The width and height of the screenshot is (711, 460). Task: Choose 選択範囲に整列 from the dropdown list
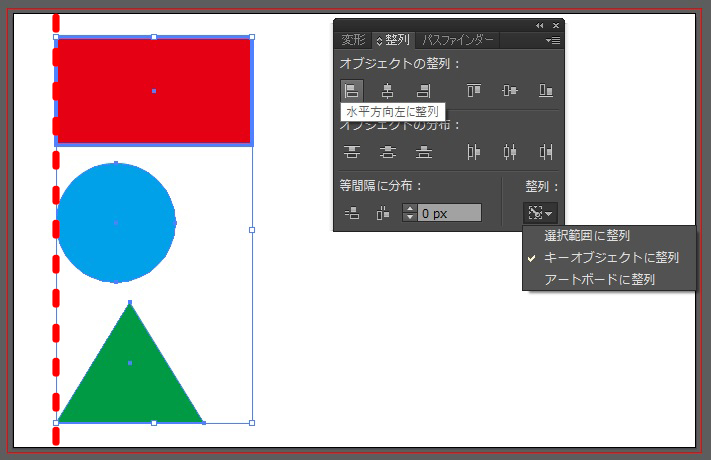click(x=587, y=236)
